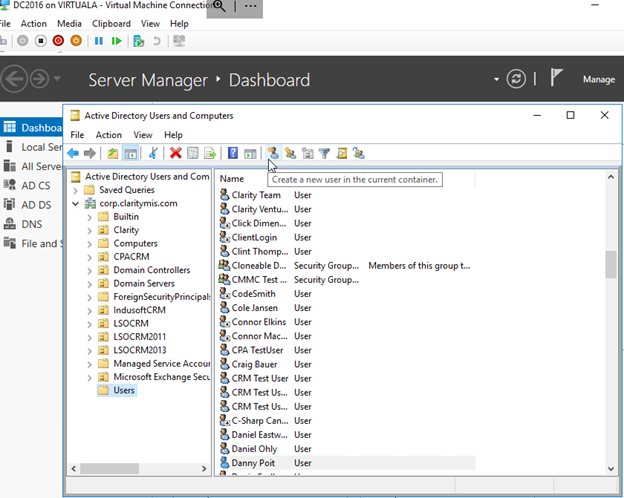Open Server Manager navigation history dropdown
The height and width of the screenshot is (498, 624).
click(57, 78)
